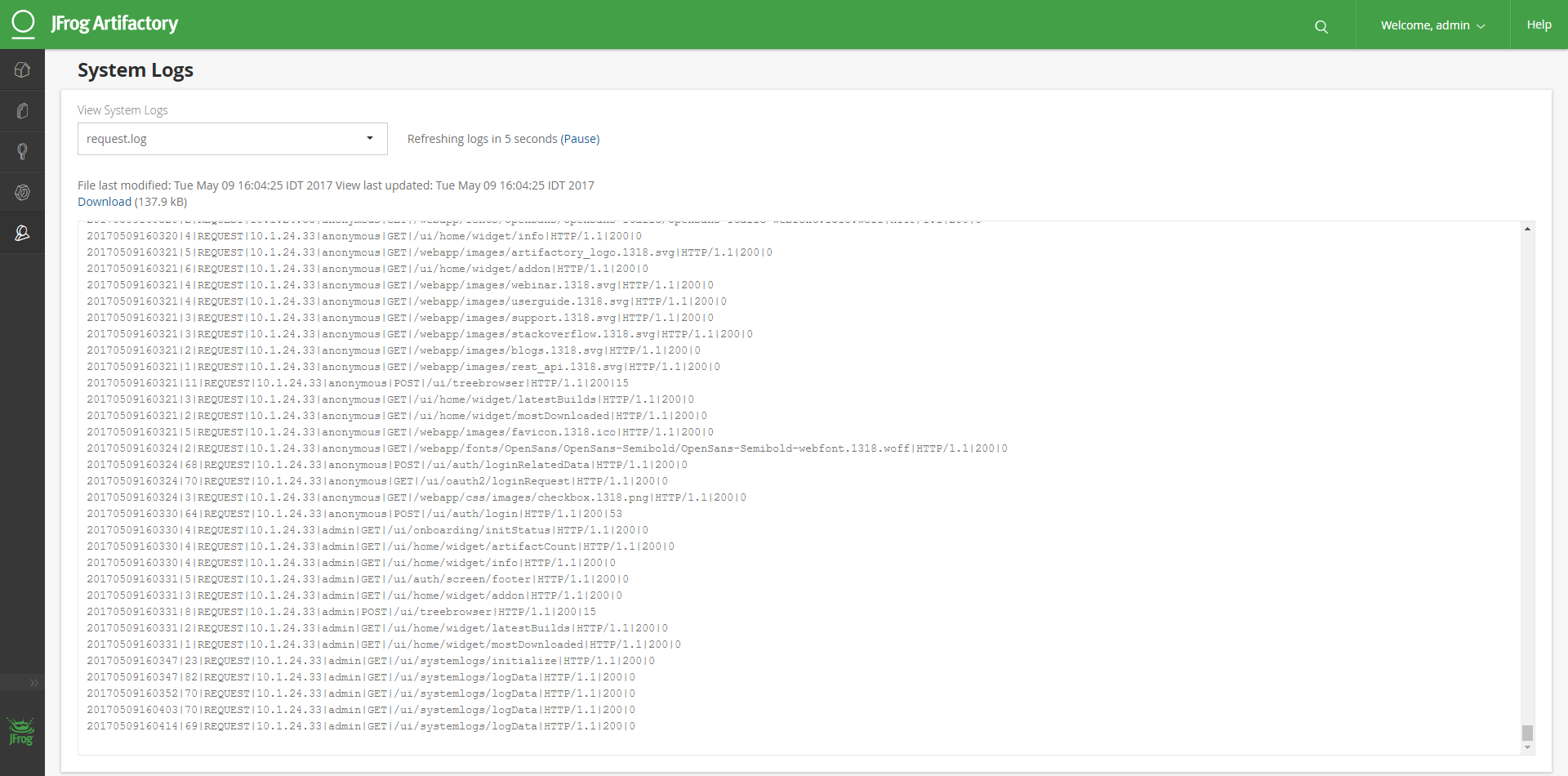Open the Home page from the sidebar
The width and height of the screenshot is (1568, 776).
click(x=22, y=70)
